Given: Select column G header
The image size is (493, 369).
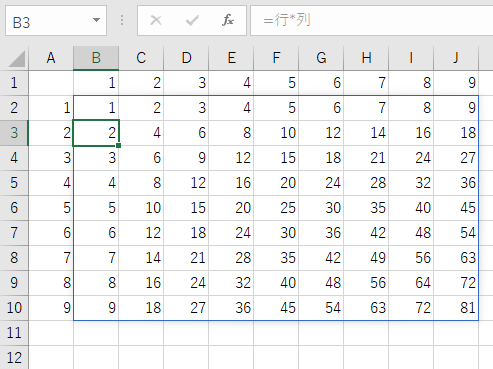Looking at the screenshot, I should point(321,58).
